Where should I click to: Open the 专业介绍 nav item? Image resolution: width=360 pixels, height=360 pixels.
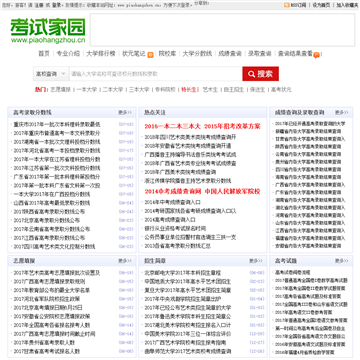pos(68,53)
